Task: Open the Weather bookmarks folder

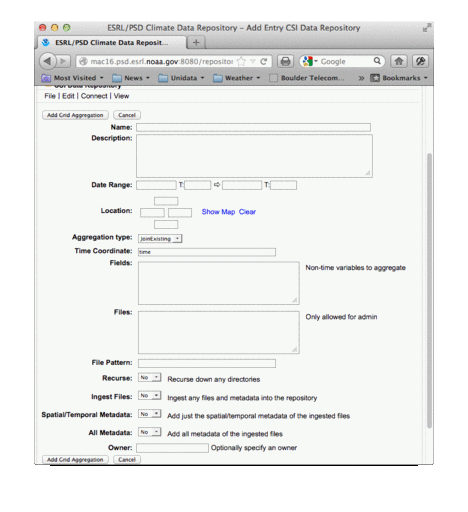Action: [x=236, y=78]
